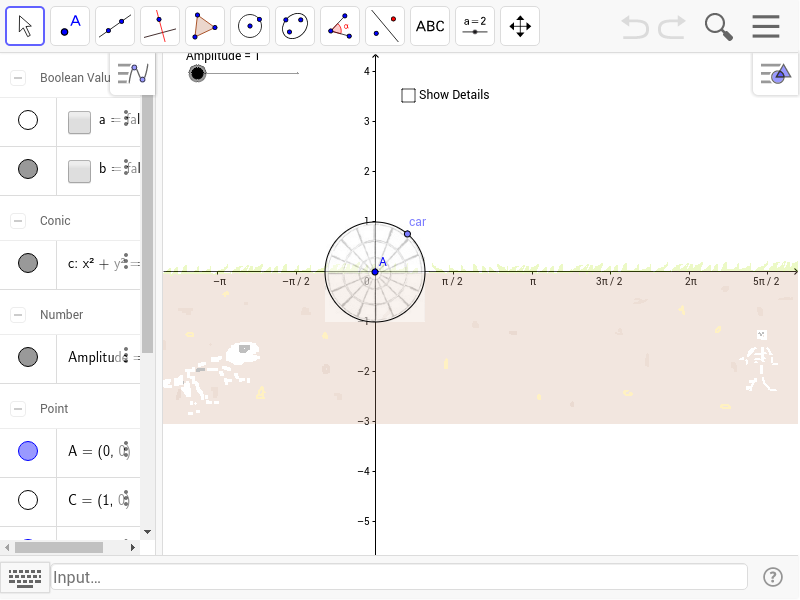Select the Point tool
Viewport: 800px width, 600px height.
(69, 25)
